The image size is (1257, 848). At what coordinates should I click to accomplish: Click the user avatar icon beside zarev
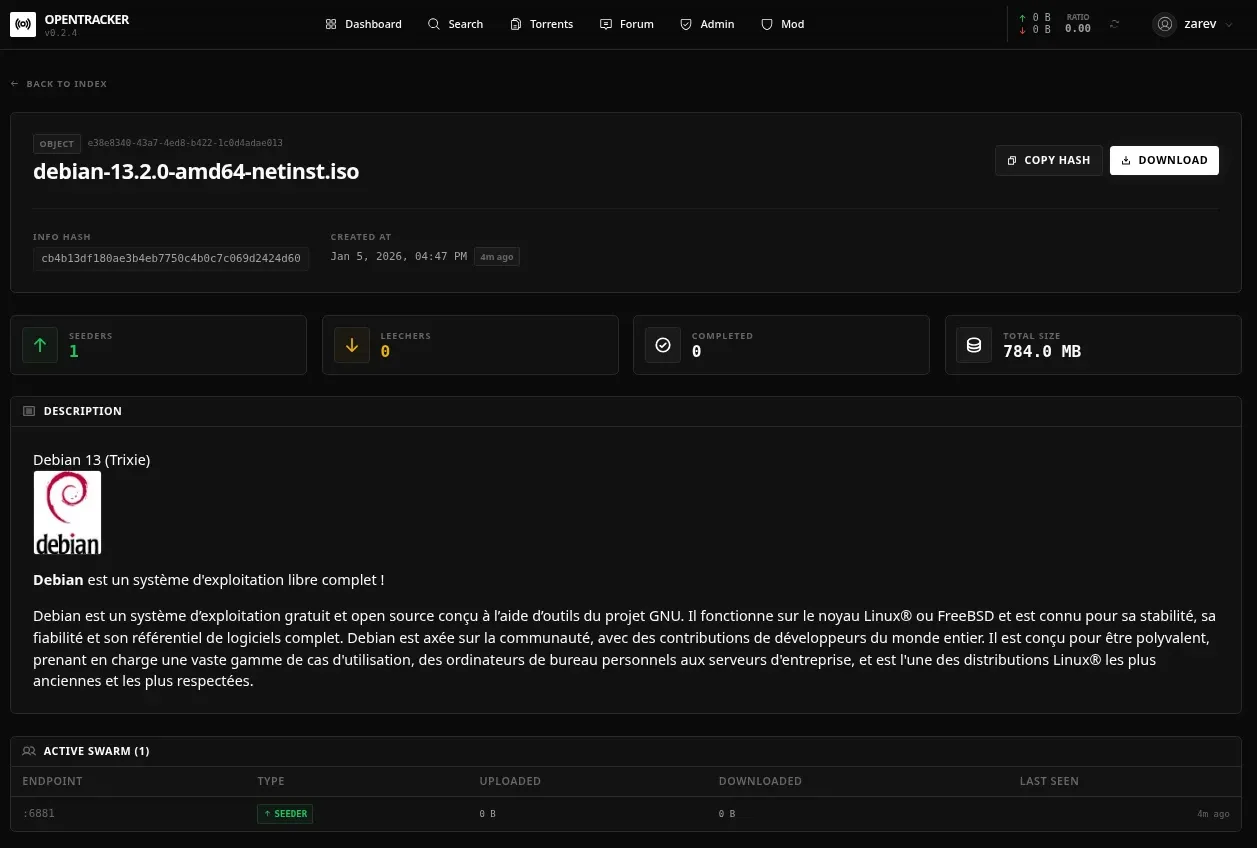click(x=1164, y=24)
